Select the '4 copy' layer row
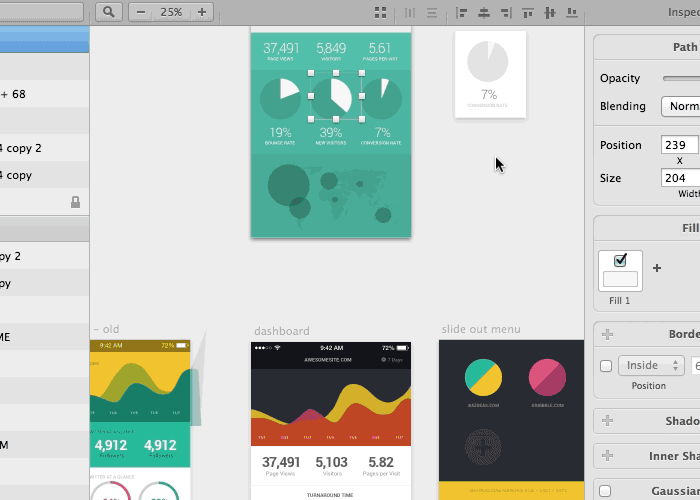The height and width of the screenshot is (500, 700). [45, 175]
